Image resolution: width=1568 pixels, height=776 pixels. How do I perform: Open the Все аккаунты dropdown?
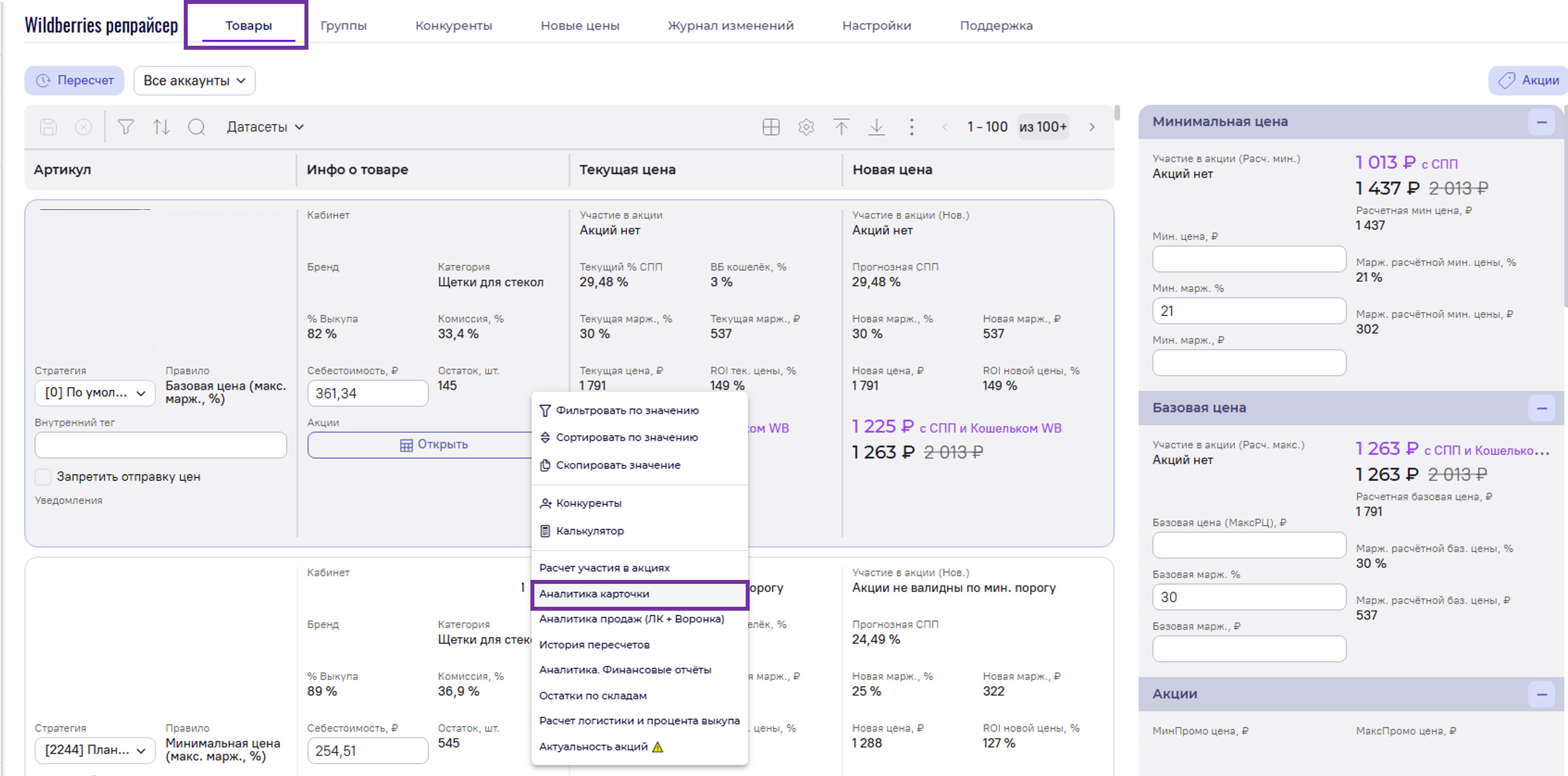[194, 80]
